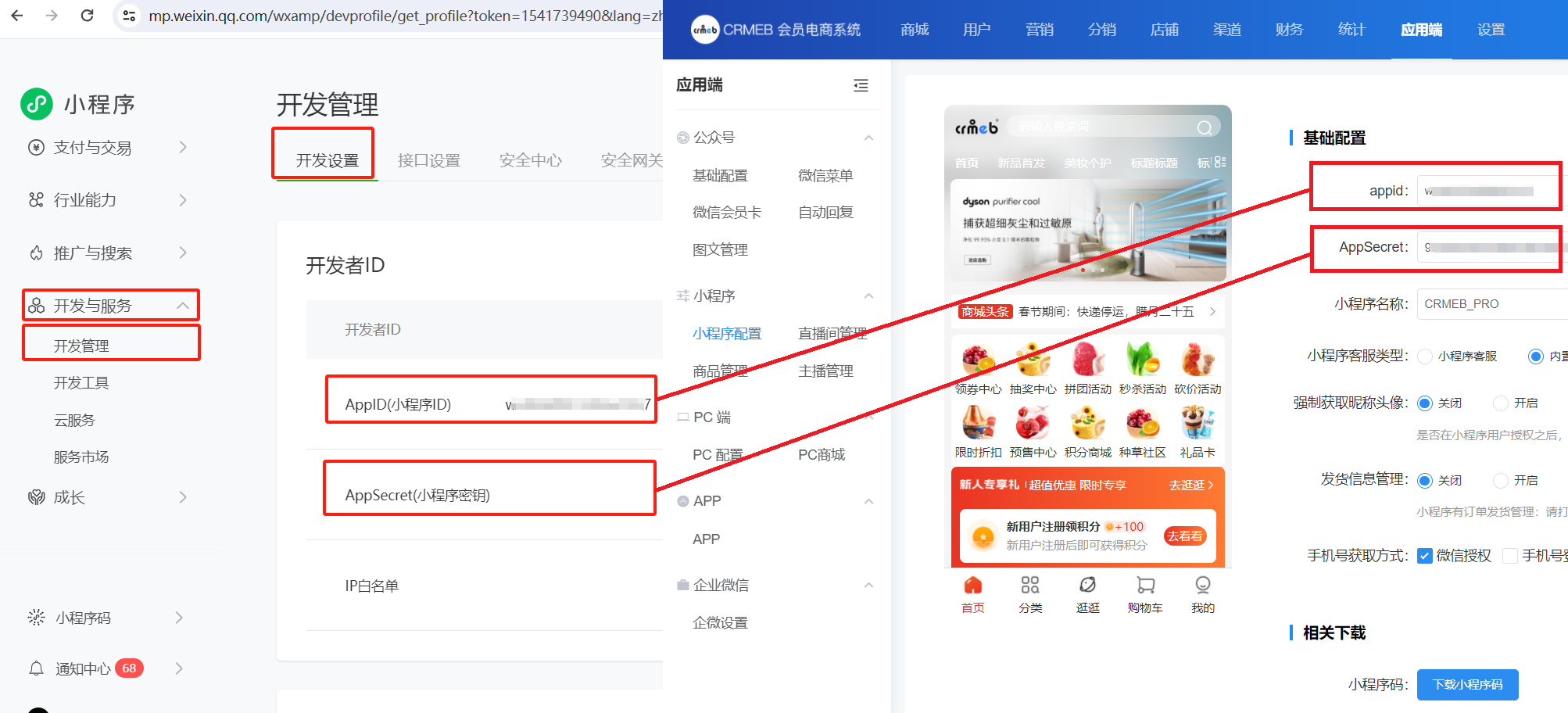Tap the 我的 profile icon in the bottom bar
Image resolution: width=1568 pixels, height=713 pixels.
(1202, 586)
